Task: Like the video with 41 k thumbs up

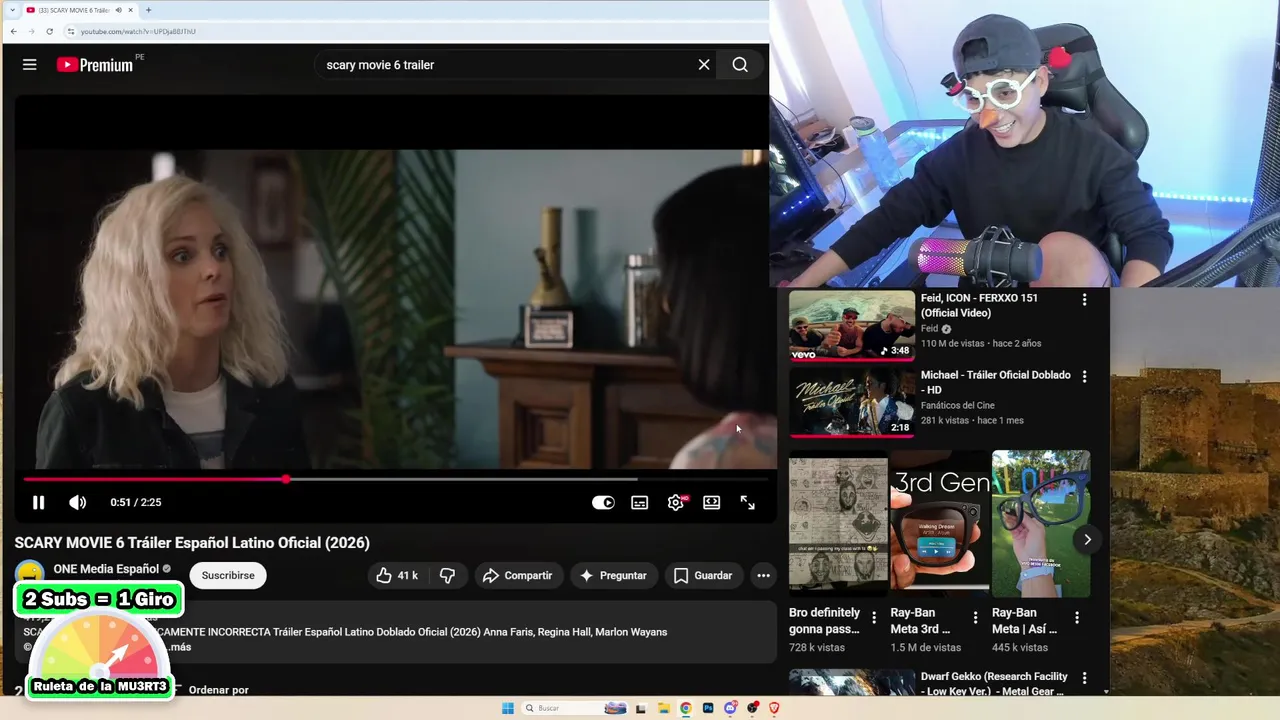Action: pyautogui.click(x=397, y=575)
